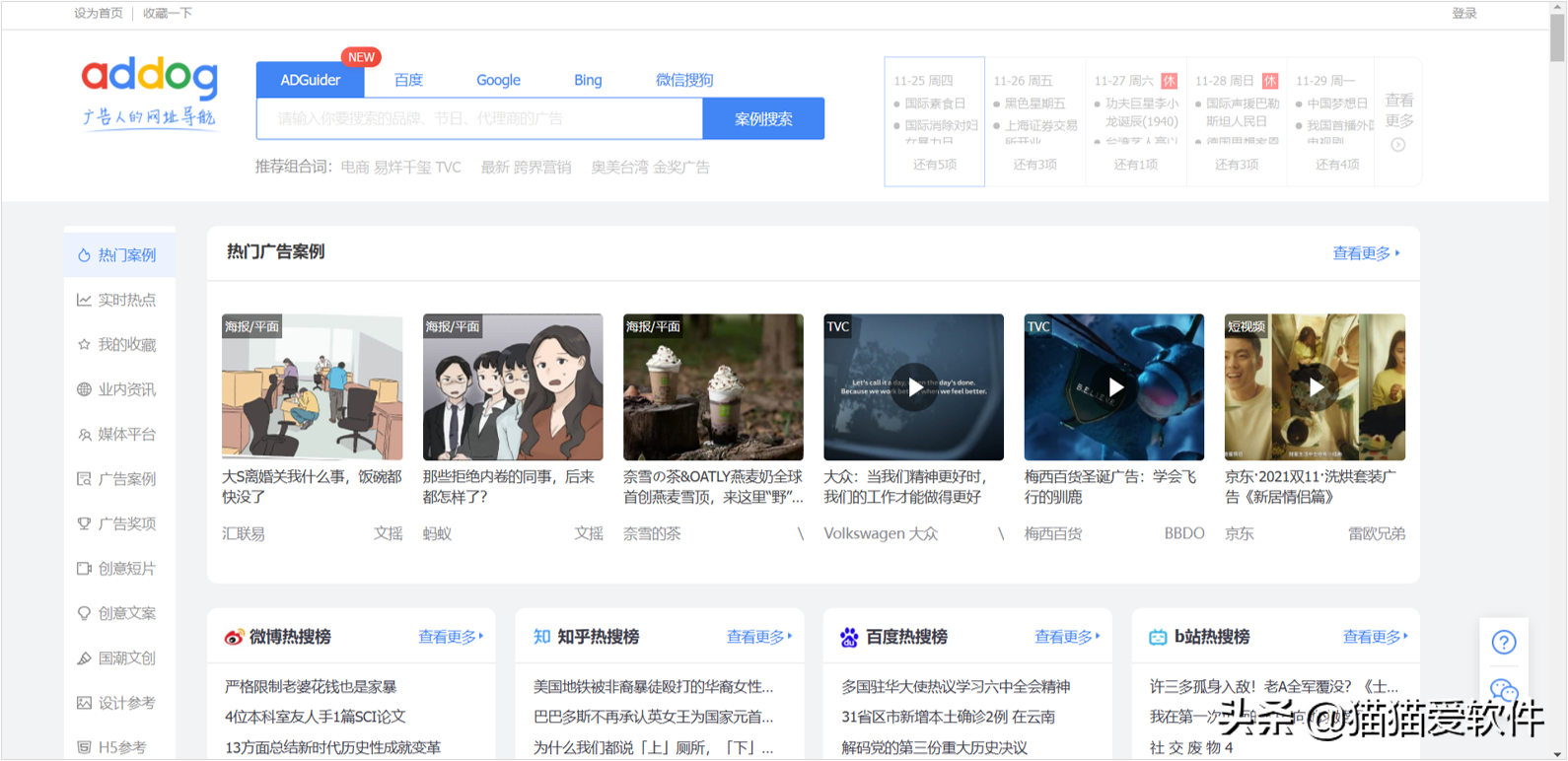Screen dimensions: 1568x761
Task: Open 查看更多 for 百度热搜榜
Action: 1067,637
